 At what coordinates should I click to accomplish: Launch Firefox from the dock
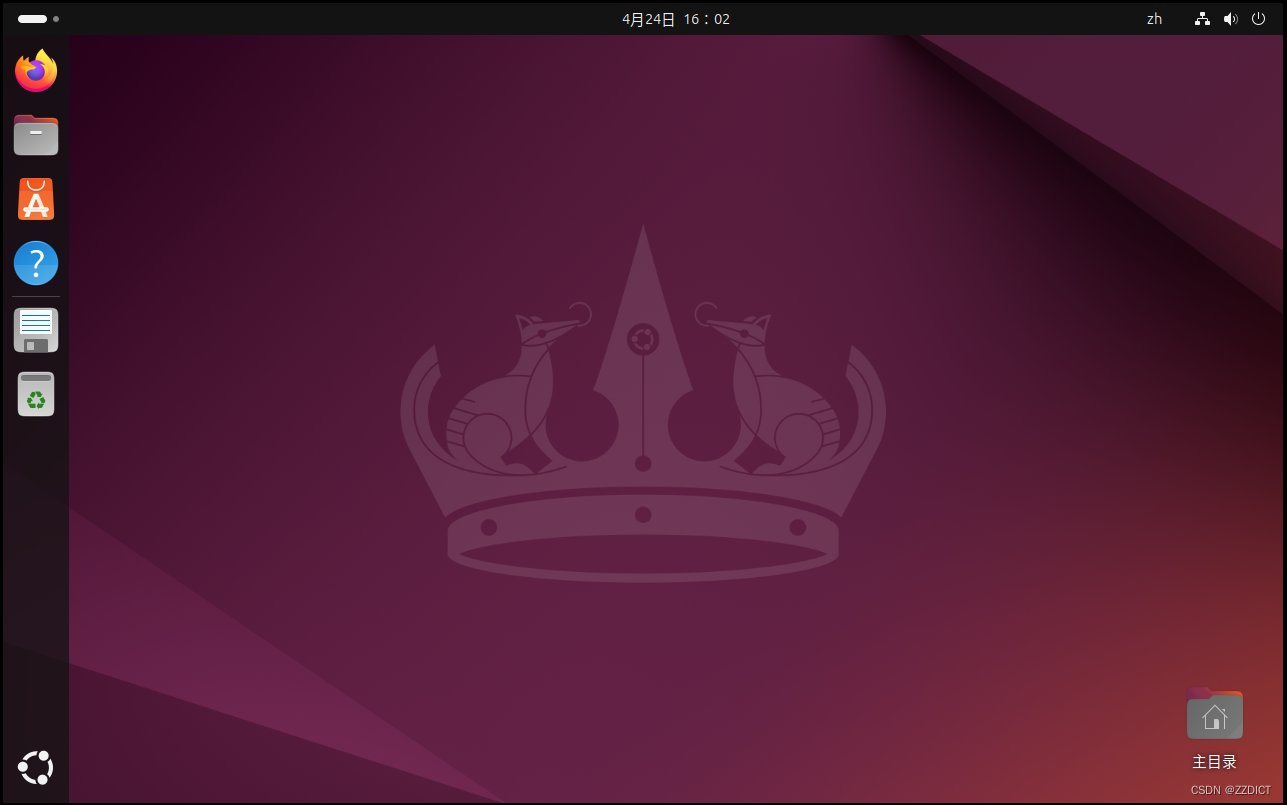point(36,70)
